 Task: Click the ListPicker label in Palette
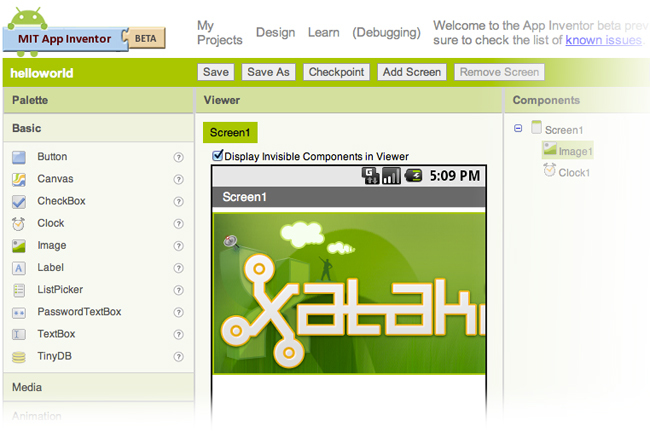pyautogui.click(x=60, y=289)
